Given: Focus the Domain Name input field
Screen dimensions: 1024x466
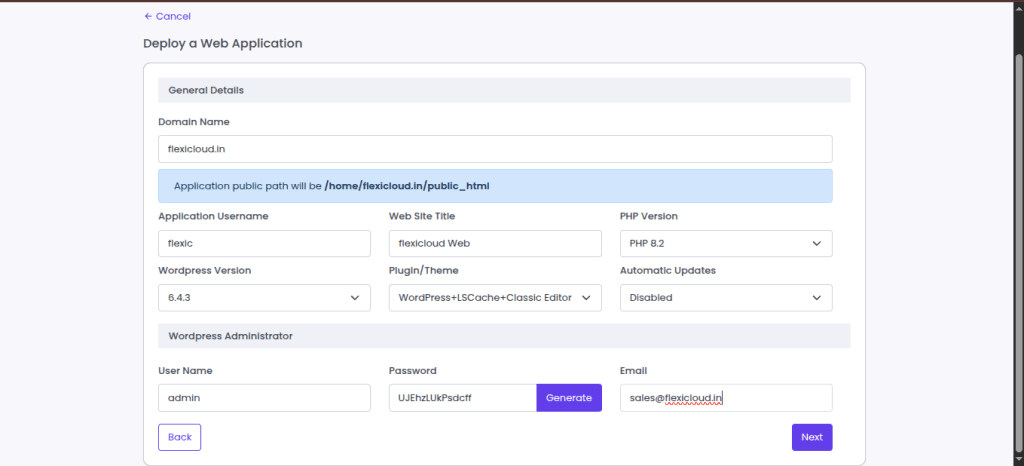Looking at the screenshot, I should coord(495,149).
